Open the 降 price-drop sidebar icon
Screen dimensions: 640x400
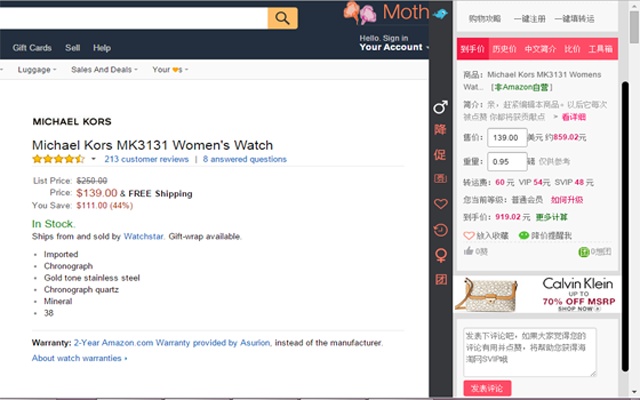440,130
